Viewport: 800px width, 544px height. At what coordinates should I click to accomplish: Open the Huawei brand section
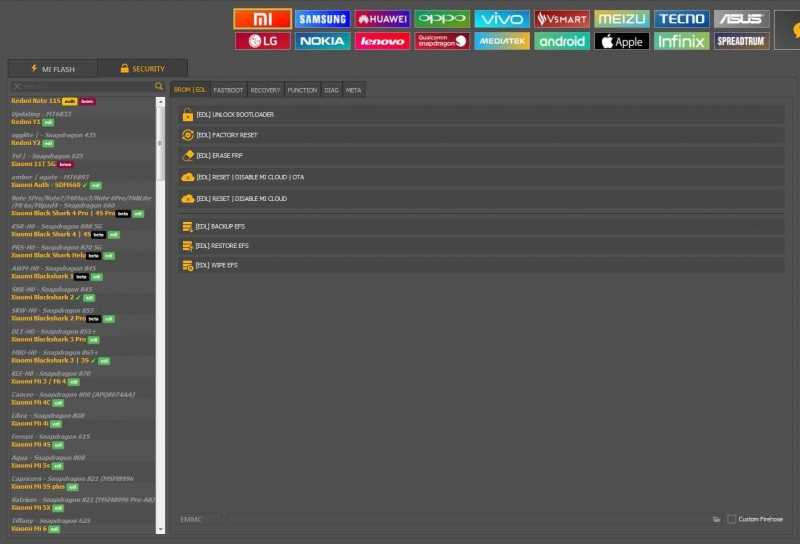pos(382,19)
